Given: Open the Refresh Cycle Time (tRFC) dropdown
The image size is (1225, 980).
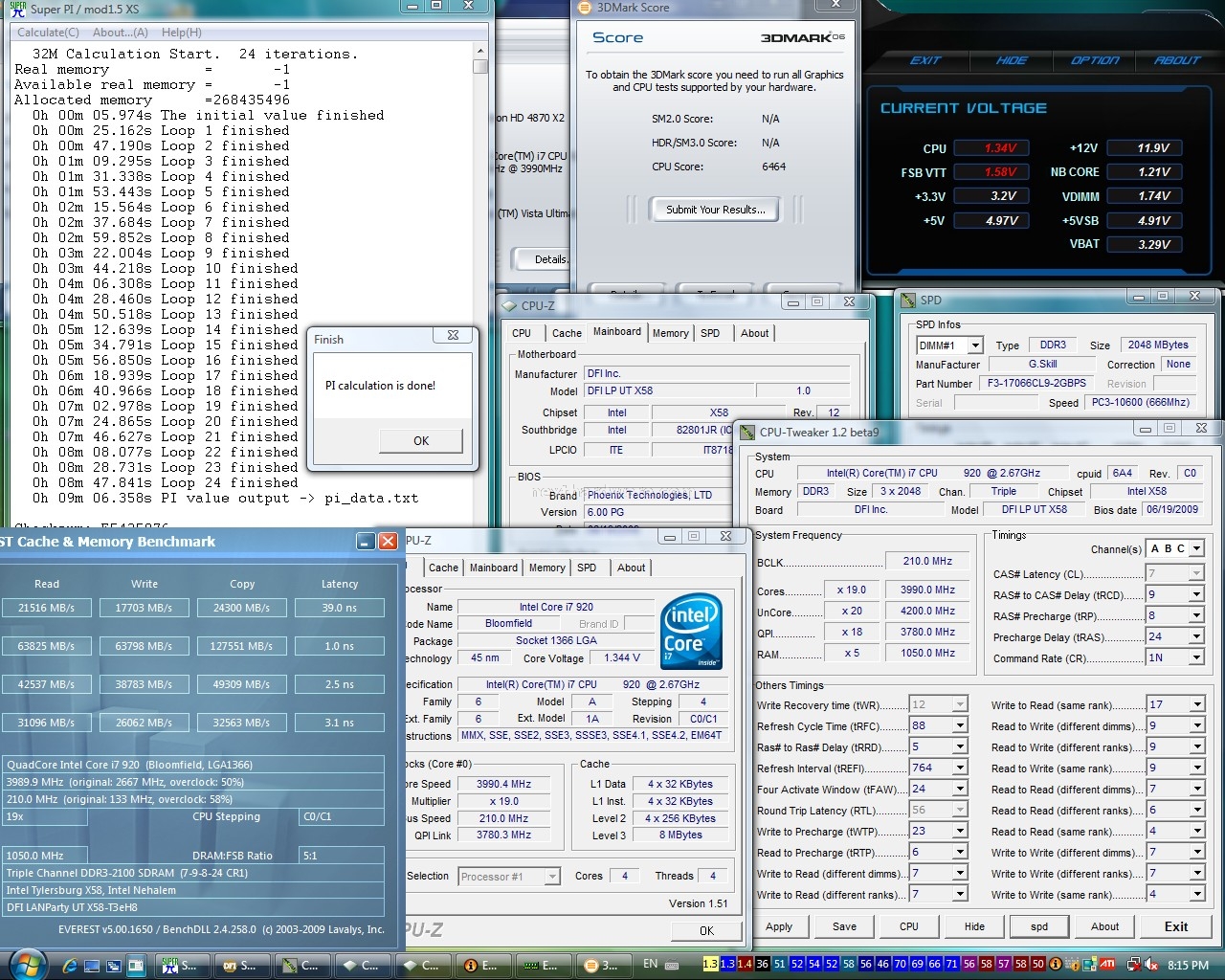Looking at the screenshot, I should point(960,726).
